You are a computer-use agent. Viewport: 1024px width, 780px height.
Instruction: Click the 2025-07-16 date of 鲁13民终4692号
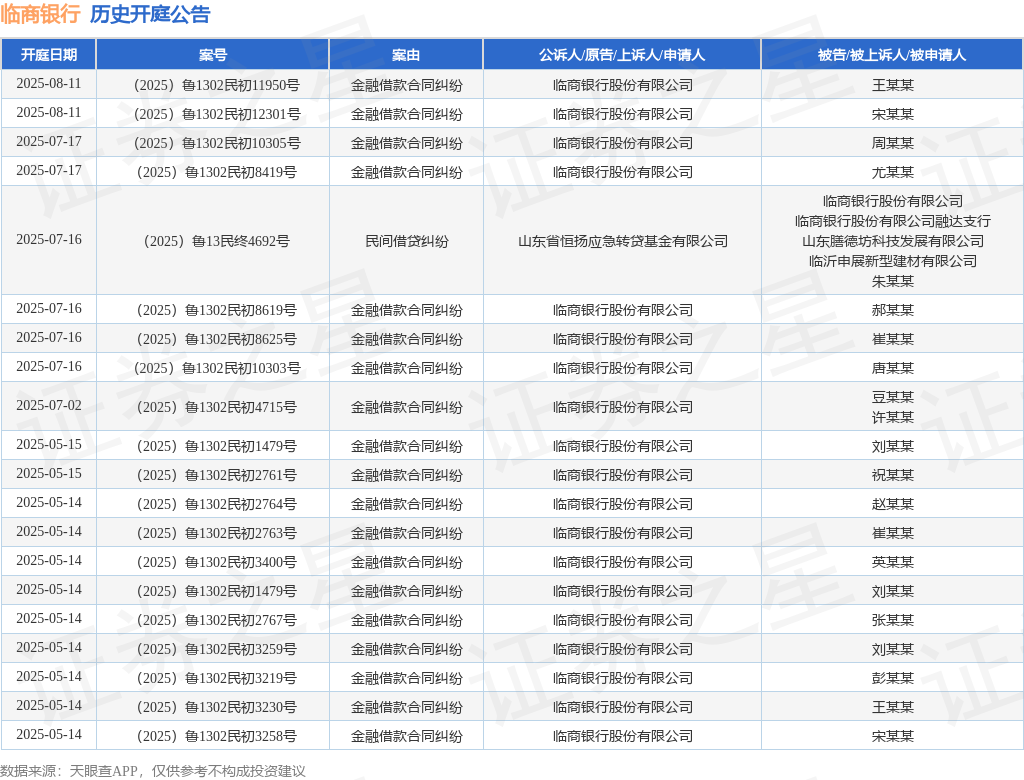(49, 240)
